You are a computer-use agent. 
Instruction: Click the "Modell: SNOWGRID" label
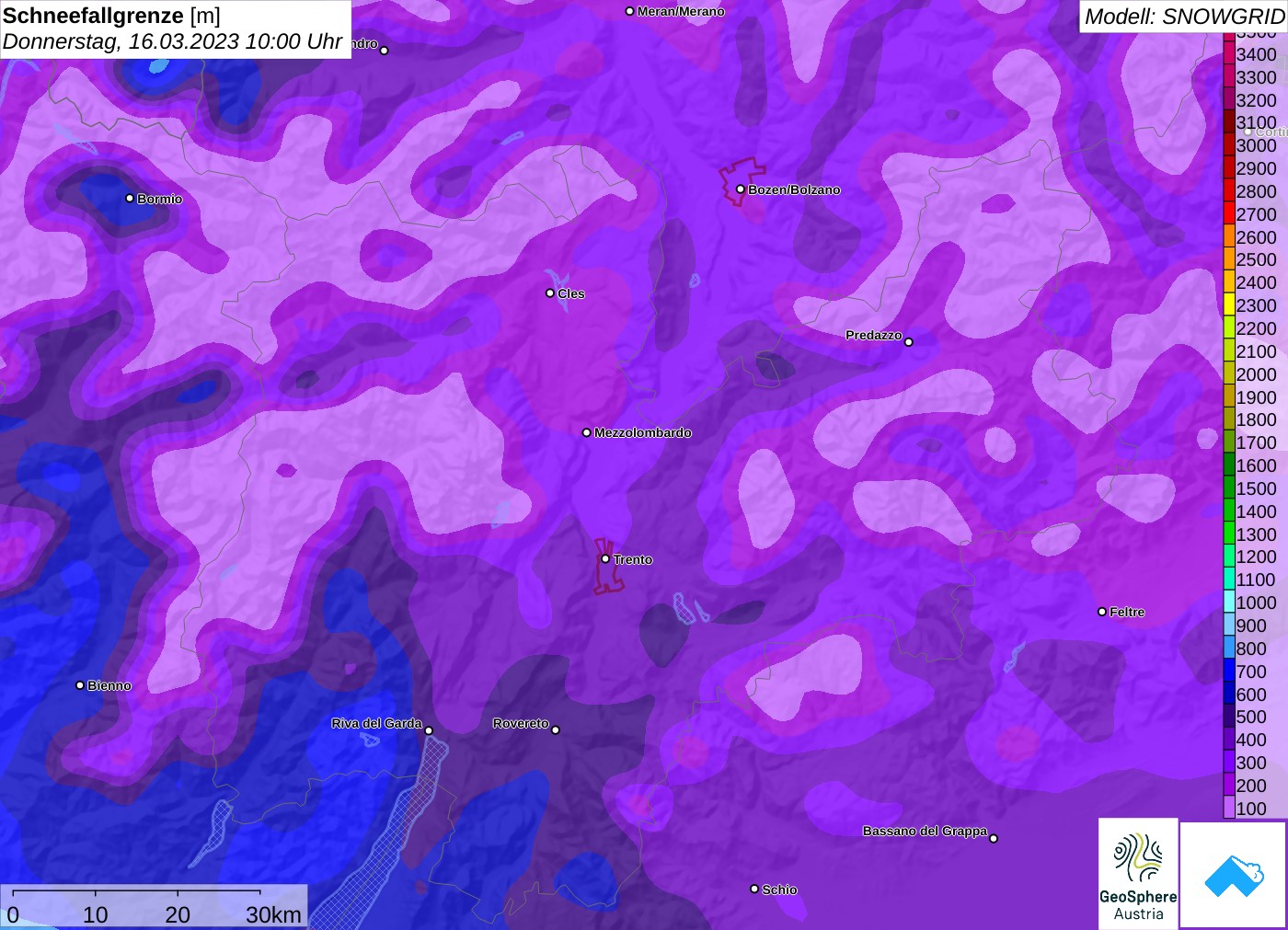pos(1184,17)
